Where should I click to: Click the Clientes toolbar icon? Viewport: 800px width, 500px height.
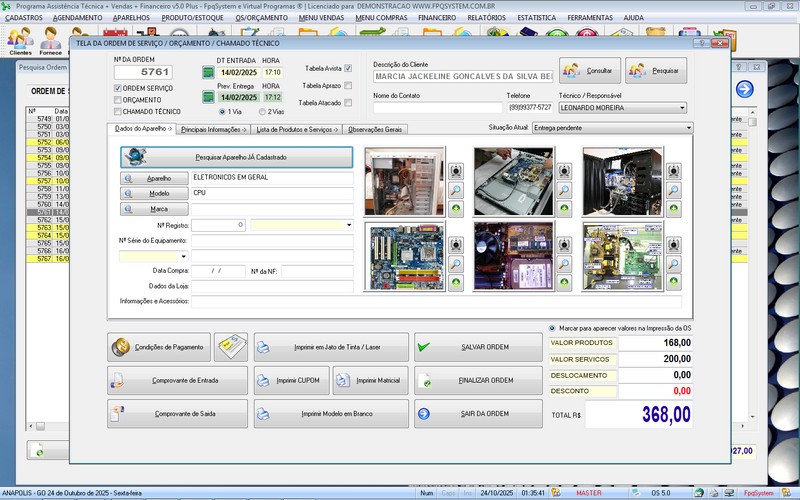19,41
